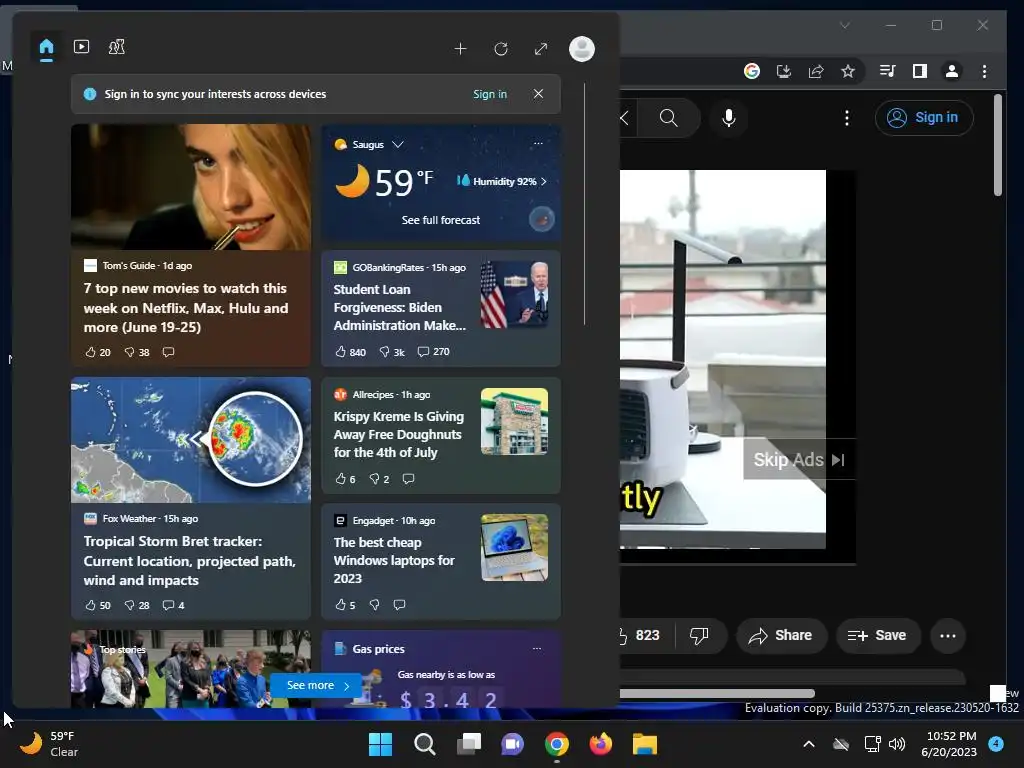
Task: Click the Tropical Storm map thumbnail
Action: (191, 440)
